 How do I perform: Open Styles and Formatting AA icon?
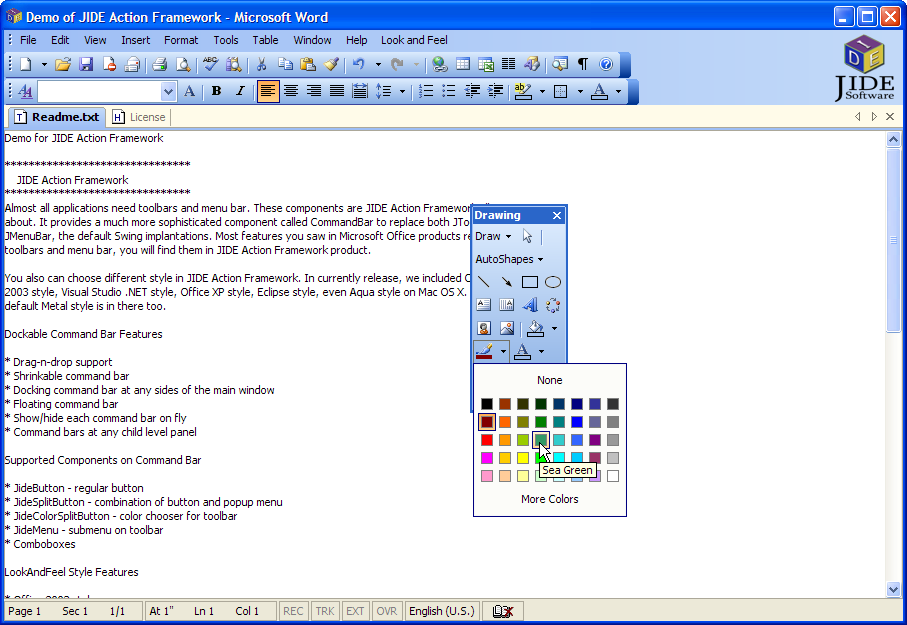coord(25,91)
